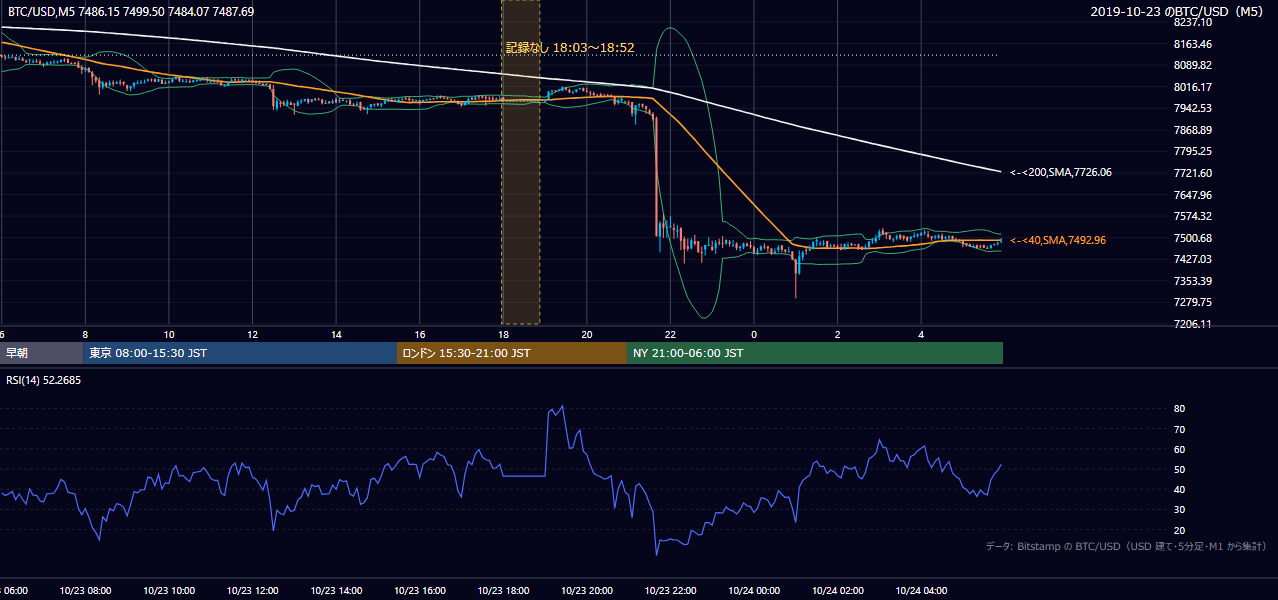Click the 7353.39 price axis label
Image resolution: width=1278 pixels, height=600 pixels.
point(1192,281)
